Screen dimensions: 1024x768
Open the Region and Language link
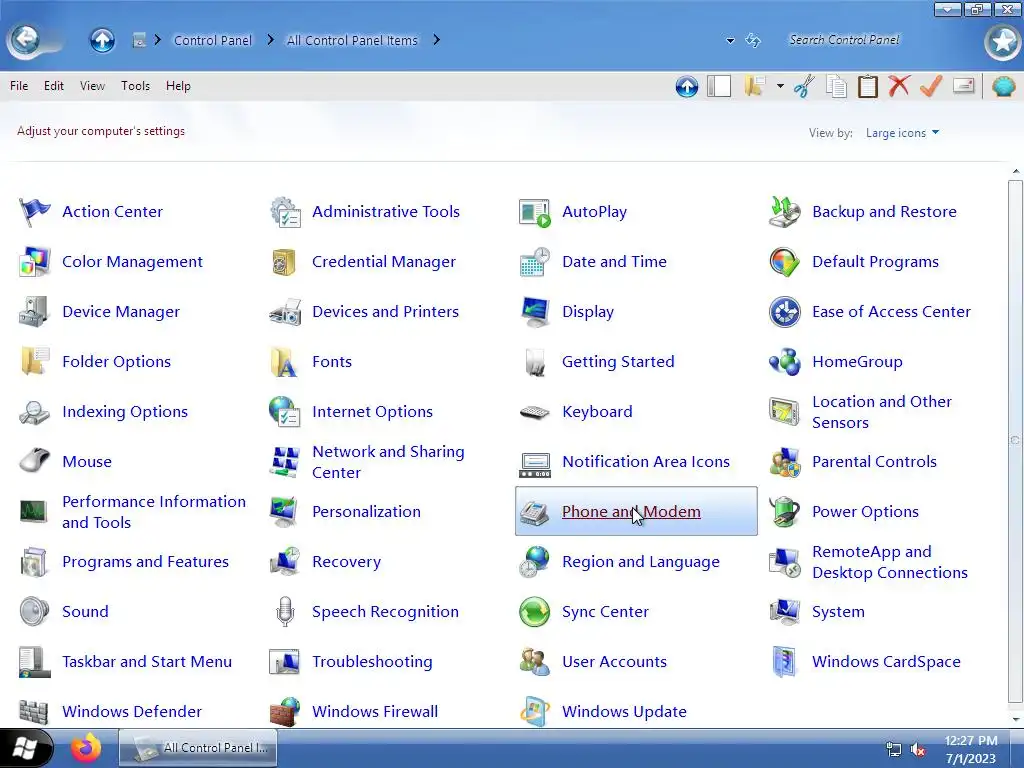[x=641, y=562]
